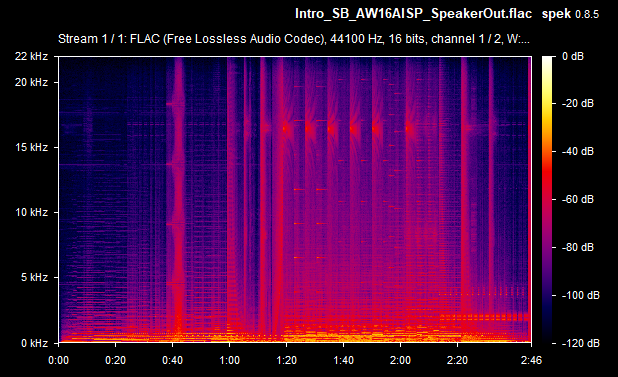Click the 2:46 end time label
618x377 pixels.
tap(531, 360)
